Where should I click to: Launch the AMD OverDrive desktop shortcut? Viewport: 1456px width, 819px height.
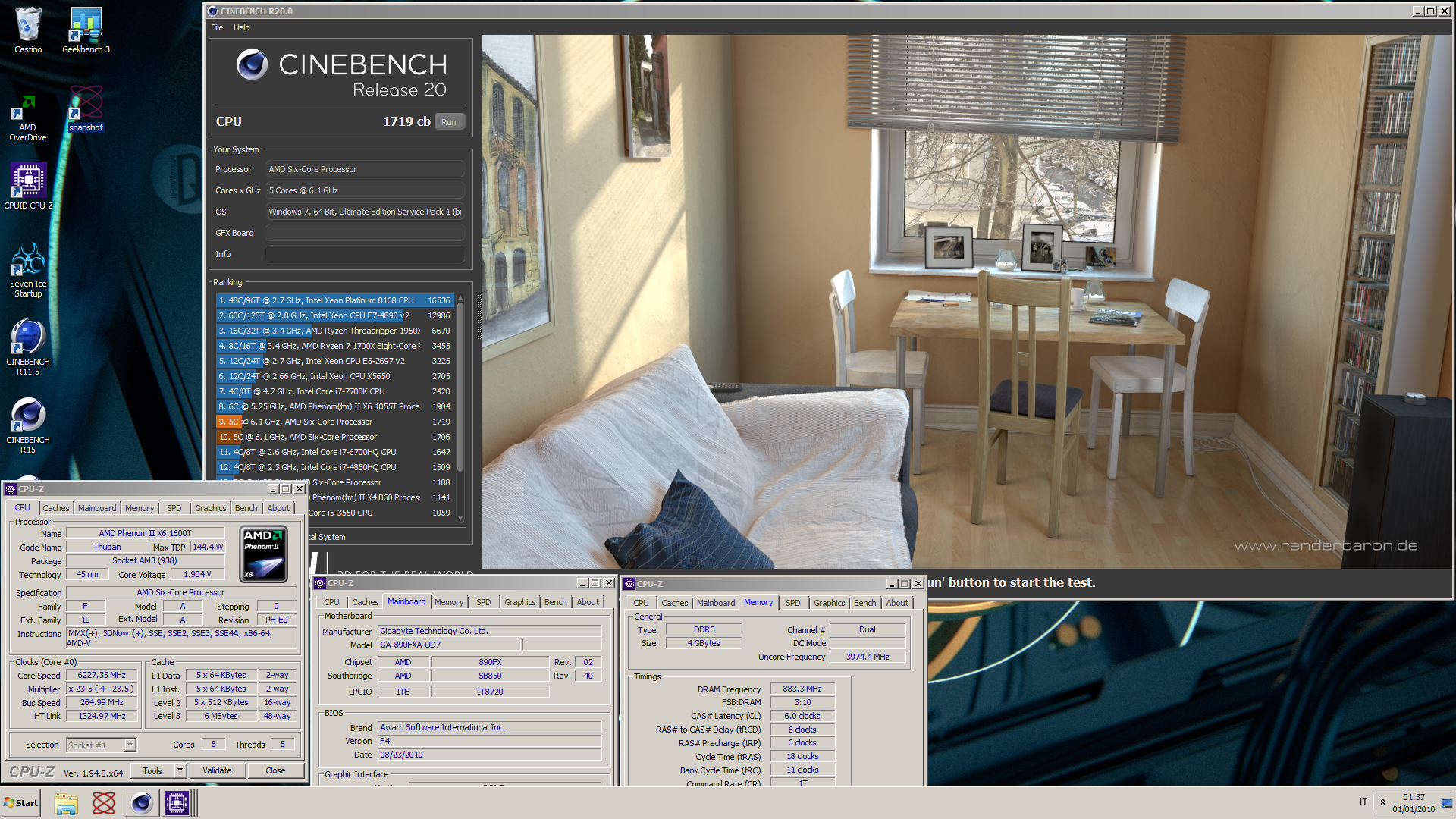[x=28, y=118]
